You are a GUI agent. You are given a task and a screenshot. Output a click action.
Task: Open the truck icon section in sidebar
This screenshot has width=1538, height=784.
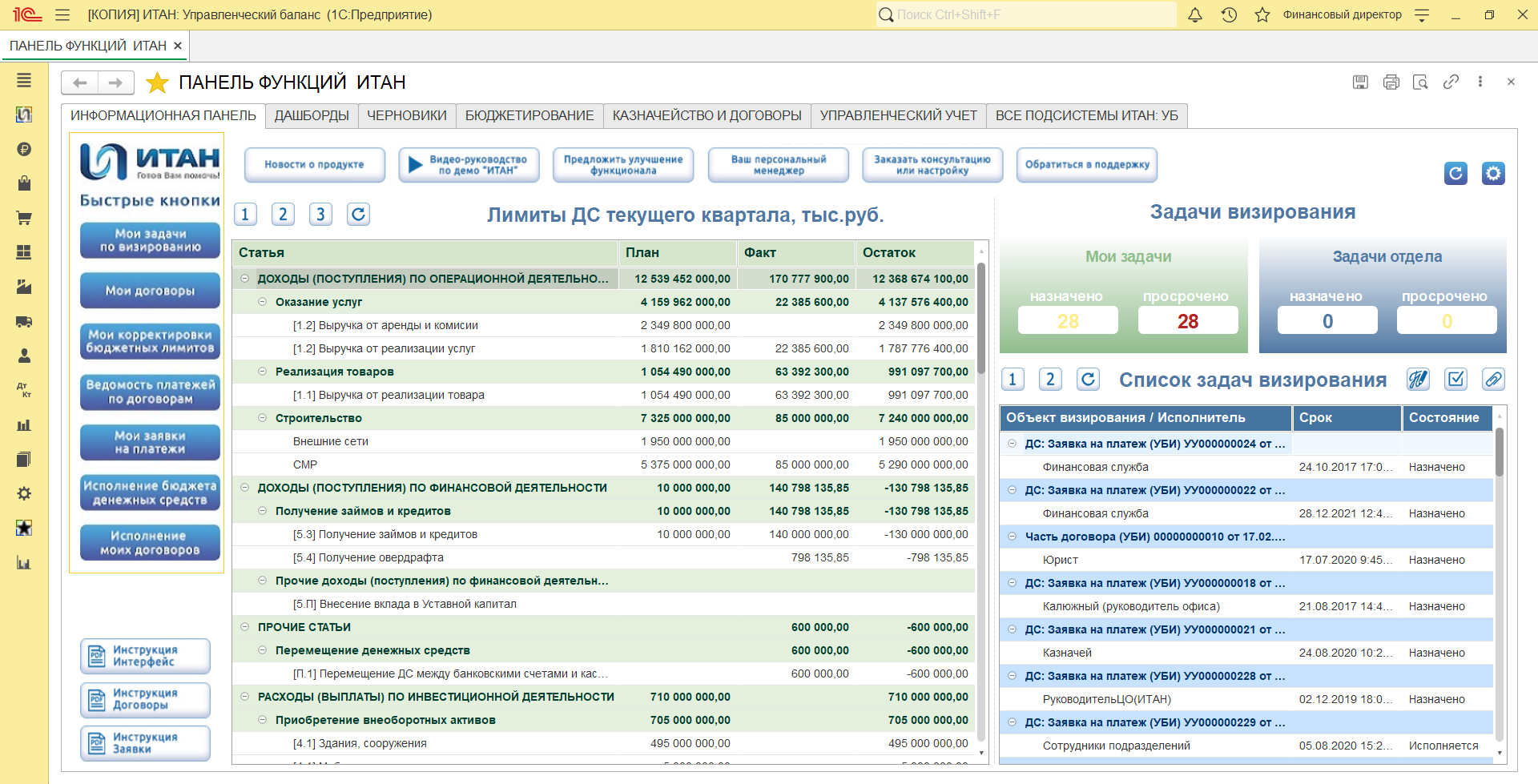pos(24,322)
